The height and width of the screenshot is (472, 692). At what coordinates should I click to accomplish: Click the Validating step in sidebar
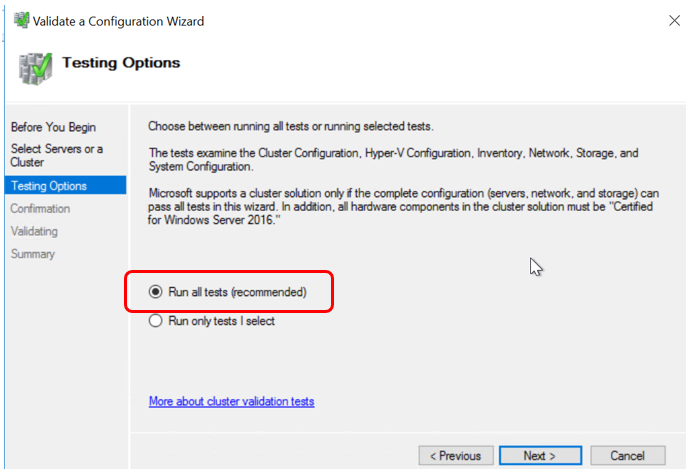coord(34,231)
